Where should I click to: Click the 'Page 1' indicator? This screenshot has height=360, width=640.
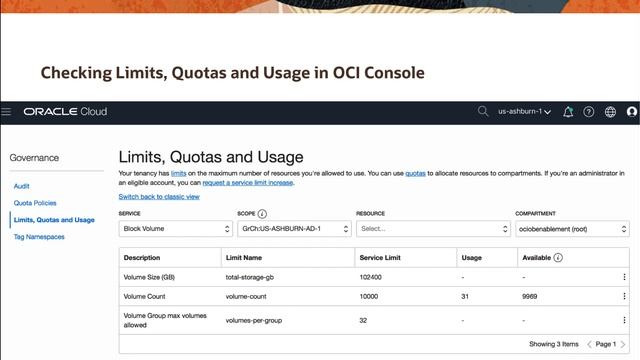point(606,344)
